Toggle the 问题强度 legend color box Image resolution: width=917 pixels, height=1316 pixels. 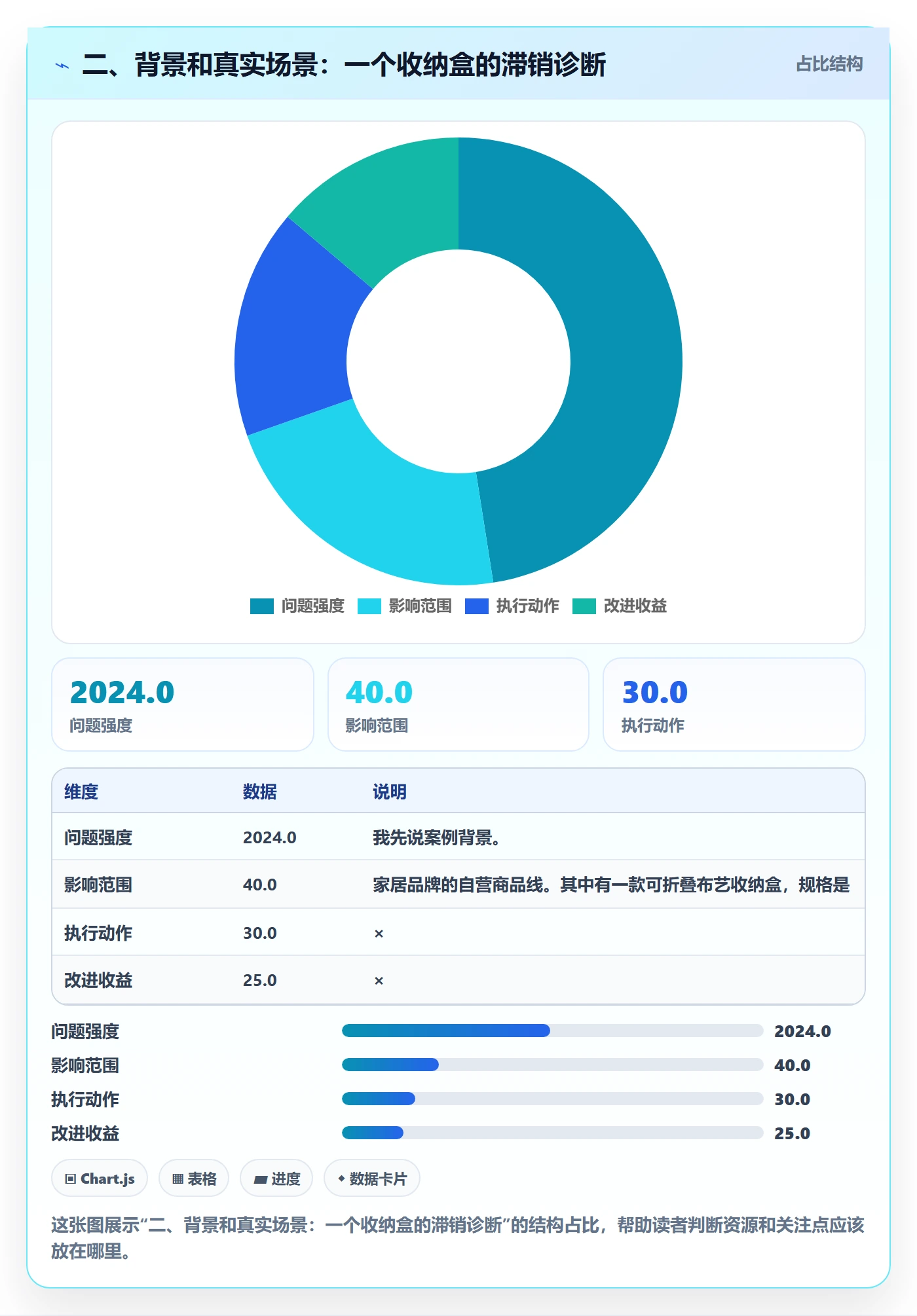[261, 606]
